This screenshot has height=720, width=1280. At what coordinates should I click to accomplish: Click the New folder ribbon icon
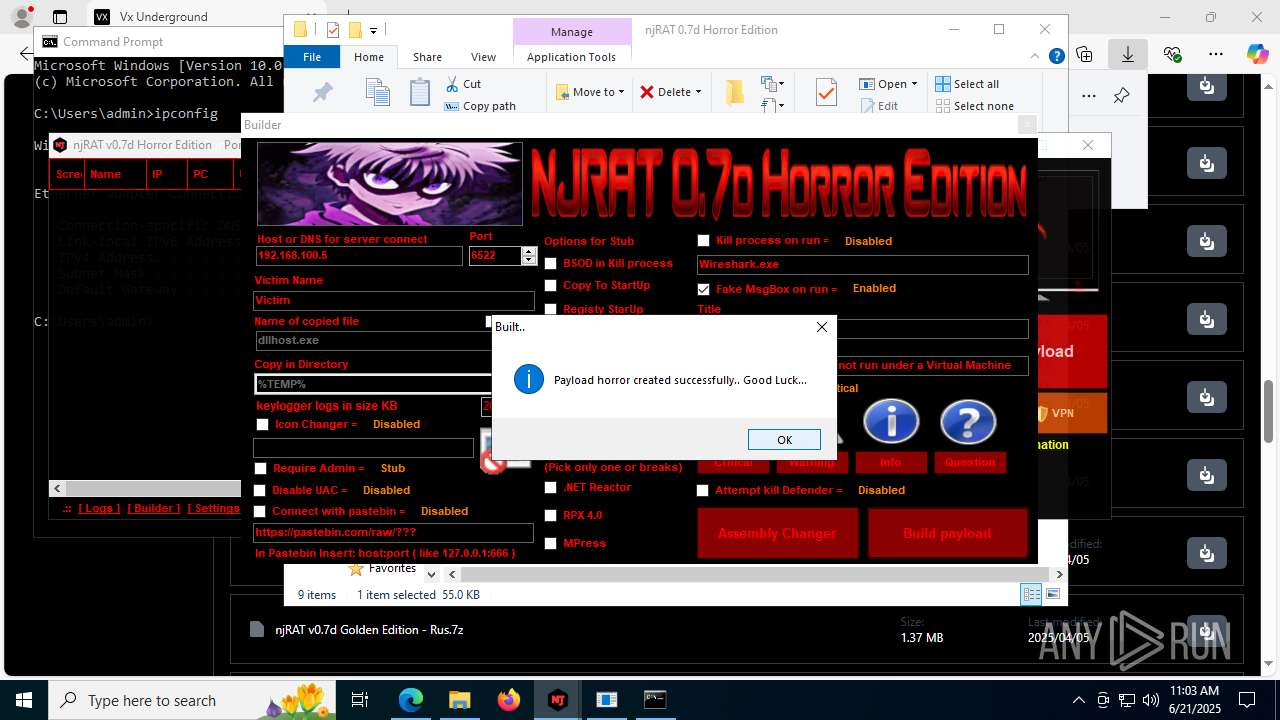[x=735, y=93]
